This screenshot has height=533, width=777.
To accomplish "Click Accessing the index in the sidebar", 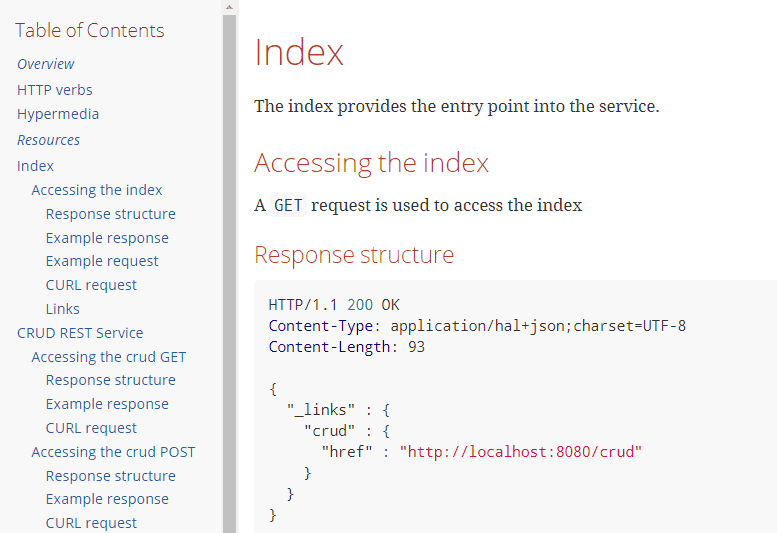I will (x=96, y=190).
